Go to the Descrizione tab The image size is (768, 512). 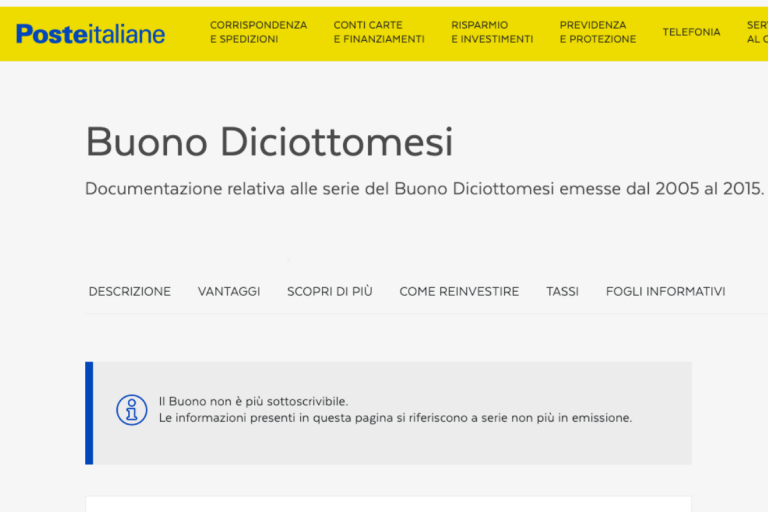point(130,292)
